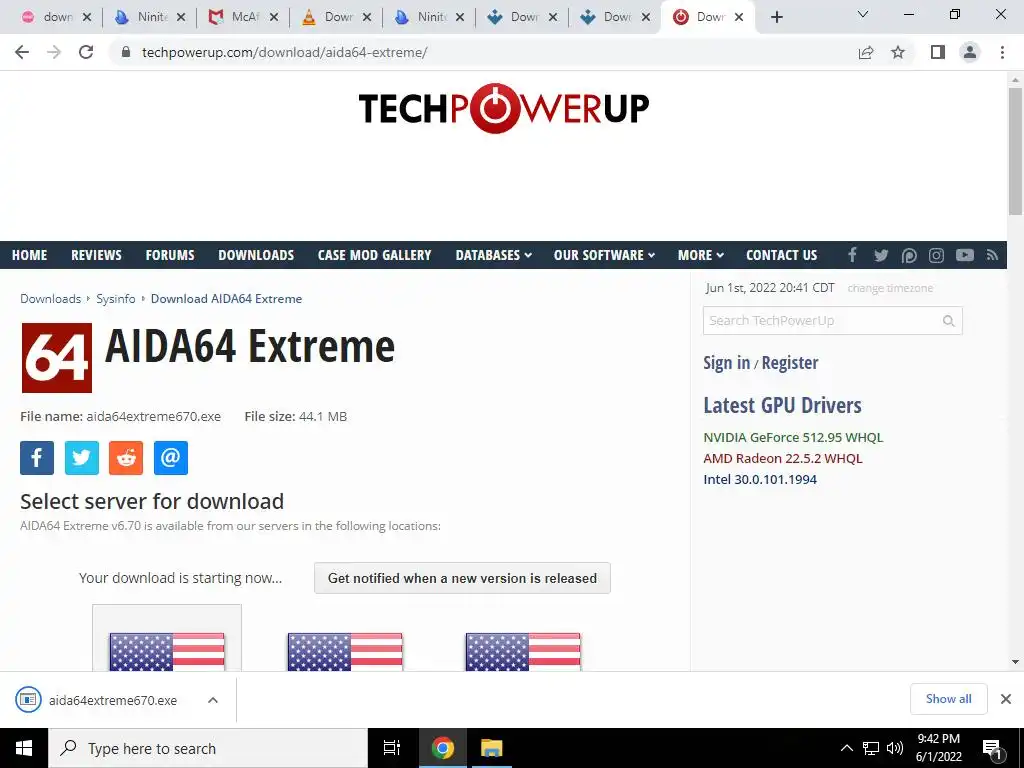The width and height of the screenshot is (1024, 768).
Task: Click the TechPowerUp logo
Action: click(x=504, y=108)
